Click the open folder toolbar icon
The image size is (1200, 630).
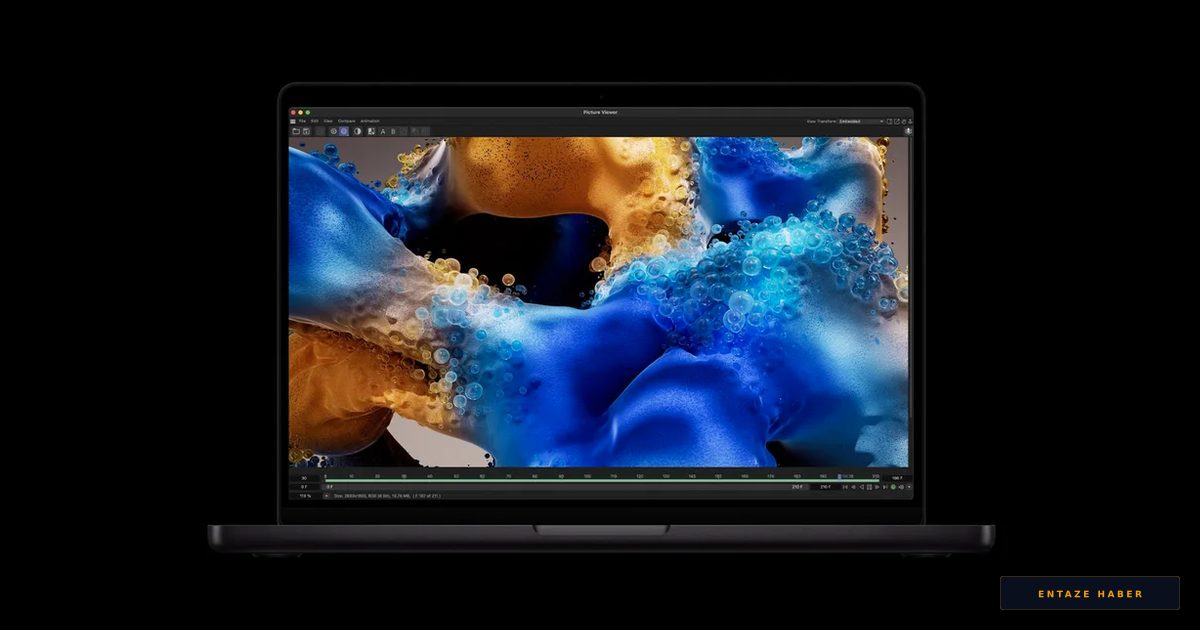coord(296,131)
